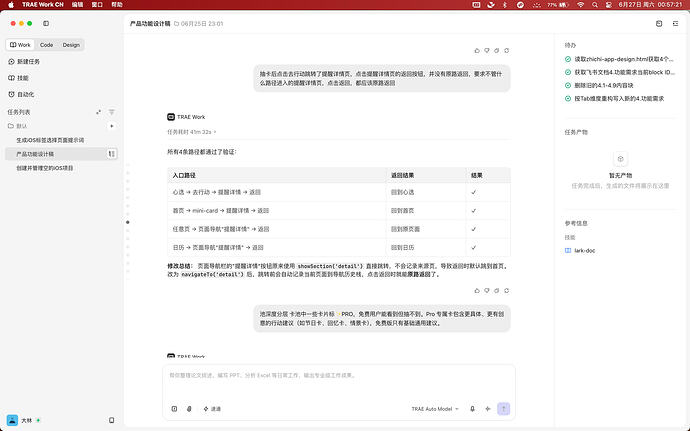Screen dimensions: 690x431
Task: Click the folder icon beside the 06月25日 date in the header
Action: pos(176,24)
